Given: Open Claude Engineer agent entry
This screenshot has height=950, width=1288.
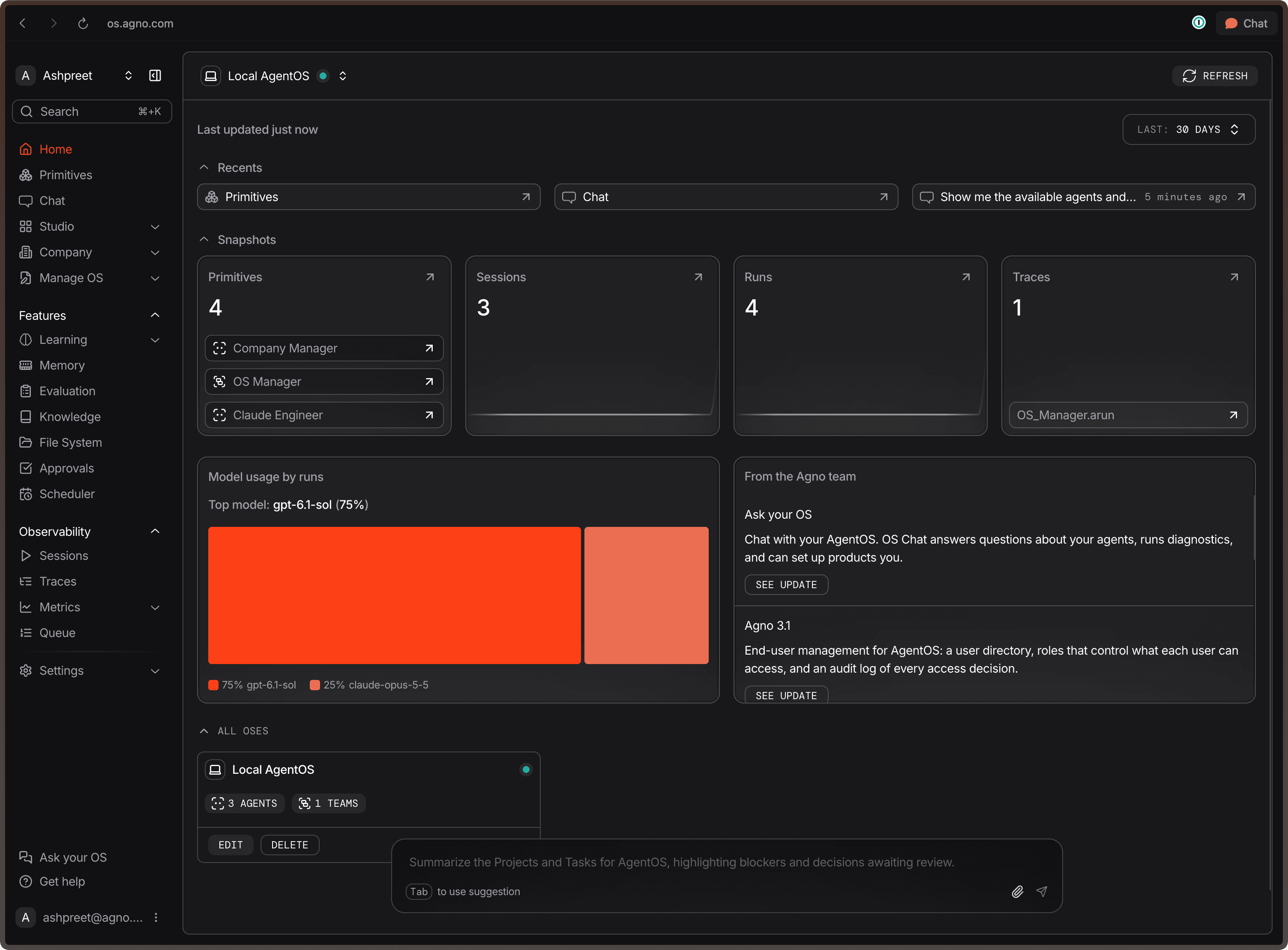Looking at the screenshot, I should pos(324,415).
